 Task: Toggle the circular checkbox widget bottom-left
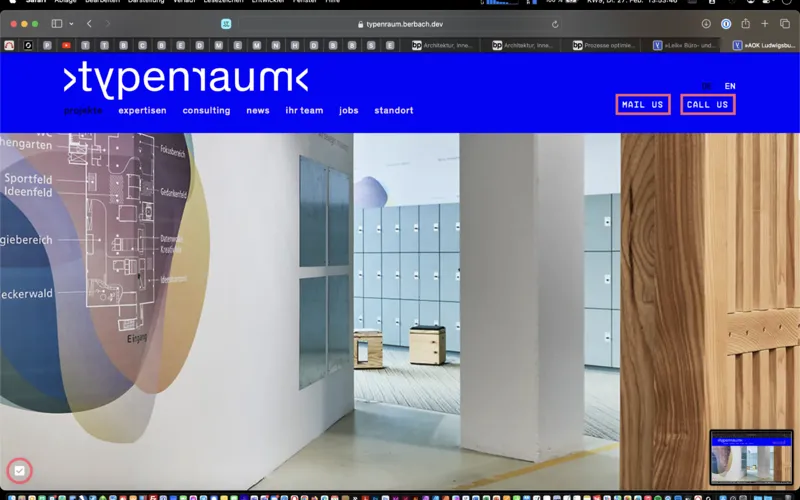click(19, 470)
